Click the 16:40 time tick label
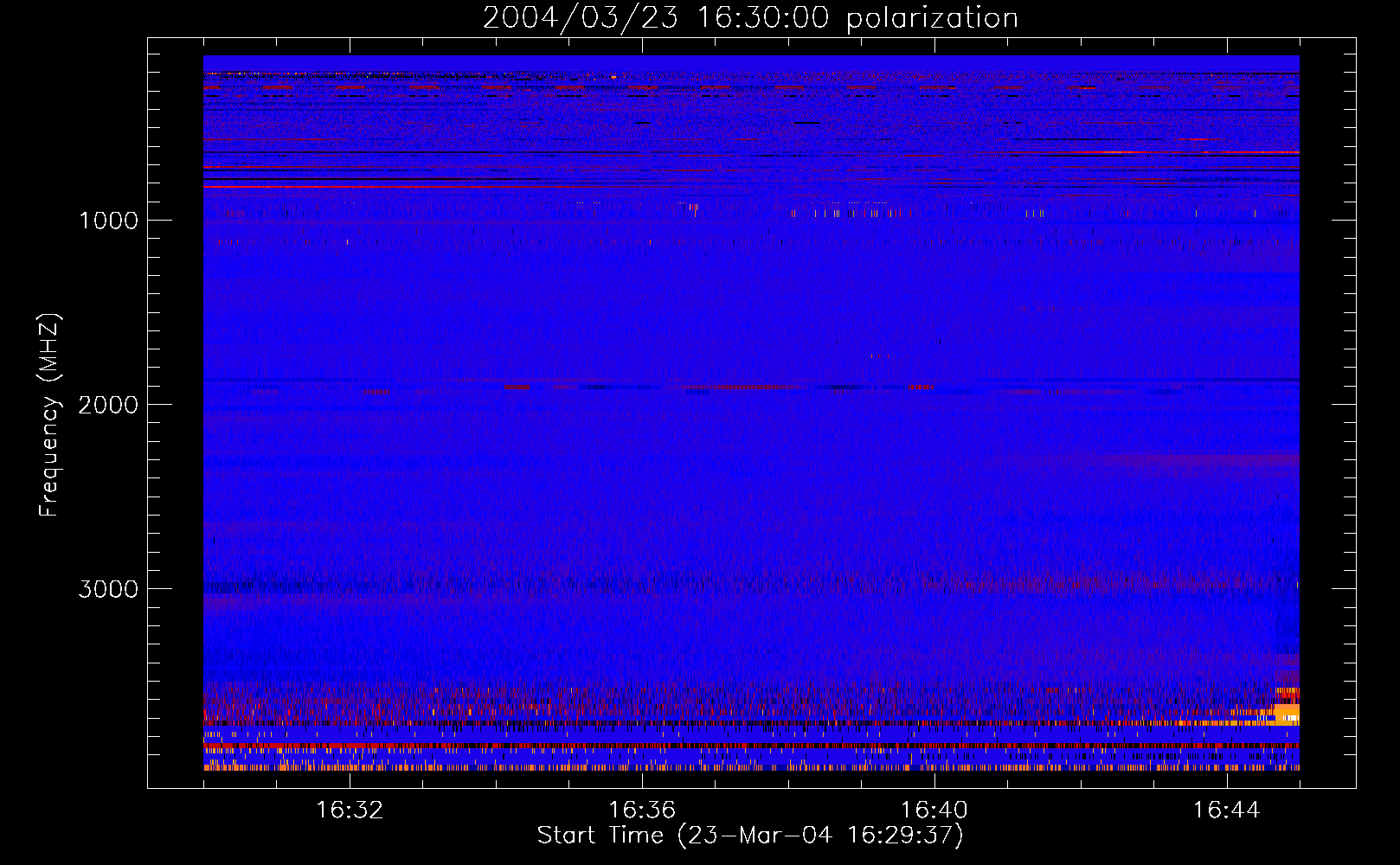The height and width of the screenshot is (865, 1400). [x=934, y=811]
